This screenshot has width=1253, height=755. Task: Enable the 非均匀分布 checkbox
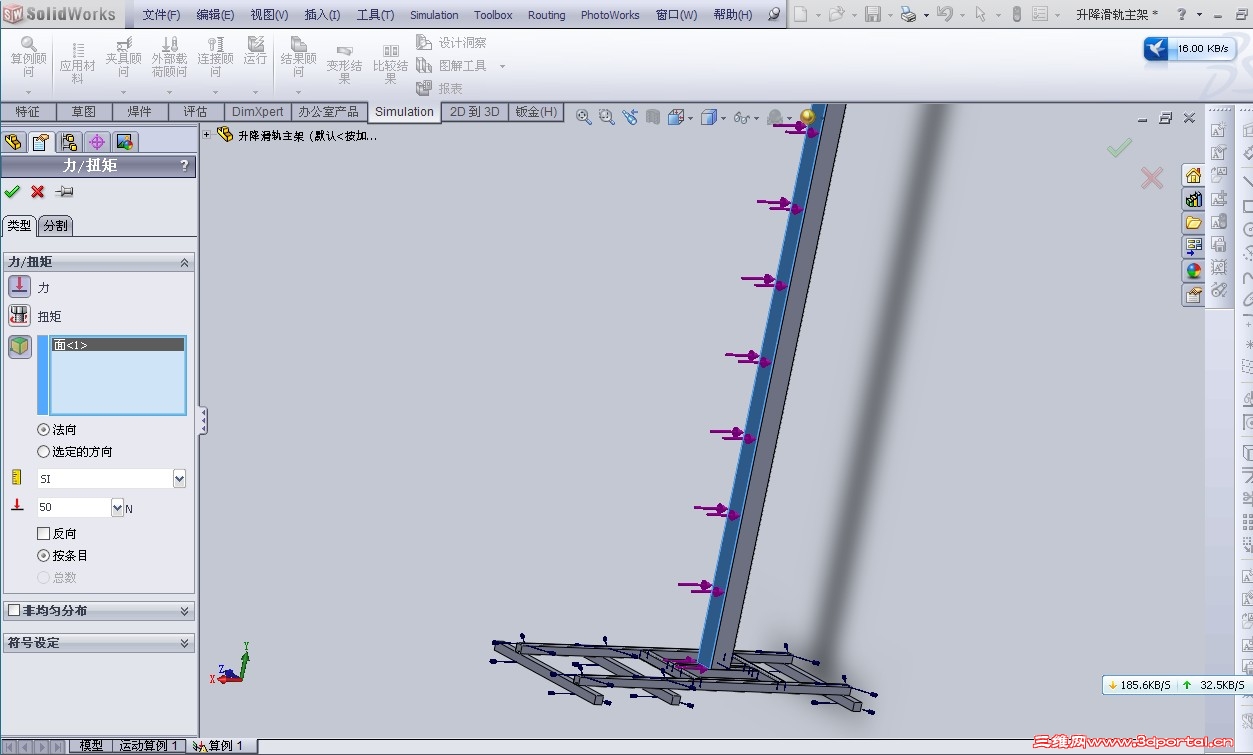pos(14,610)
